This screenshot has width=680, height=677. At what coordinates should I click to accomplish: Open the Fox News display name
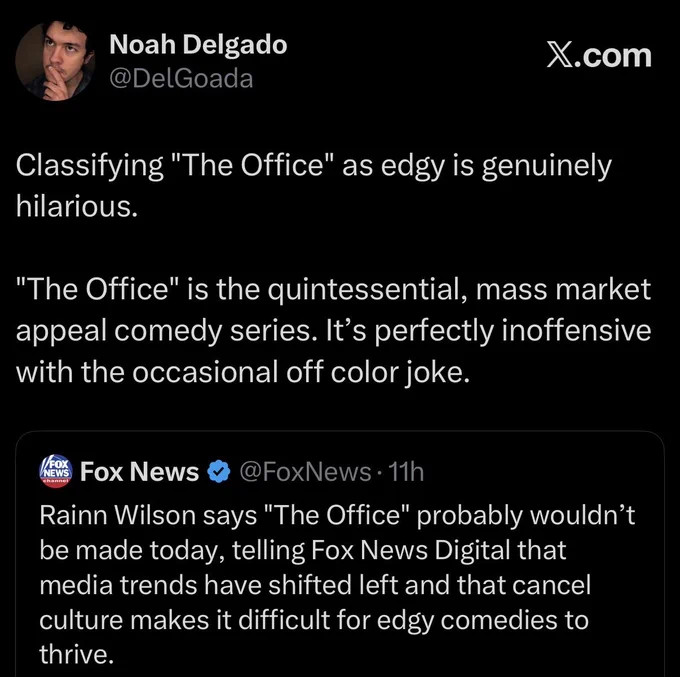(140, 471)
